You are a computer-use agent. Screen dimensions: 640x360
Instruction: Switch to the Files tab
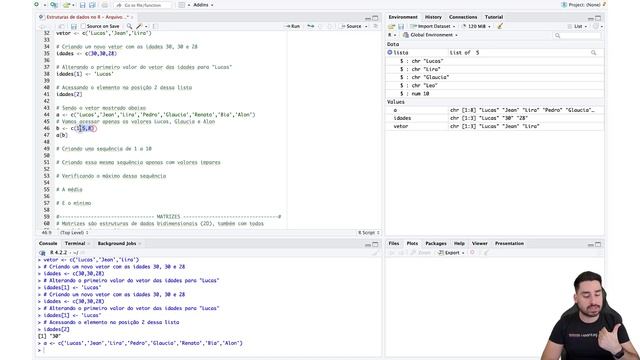point(393,243)
